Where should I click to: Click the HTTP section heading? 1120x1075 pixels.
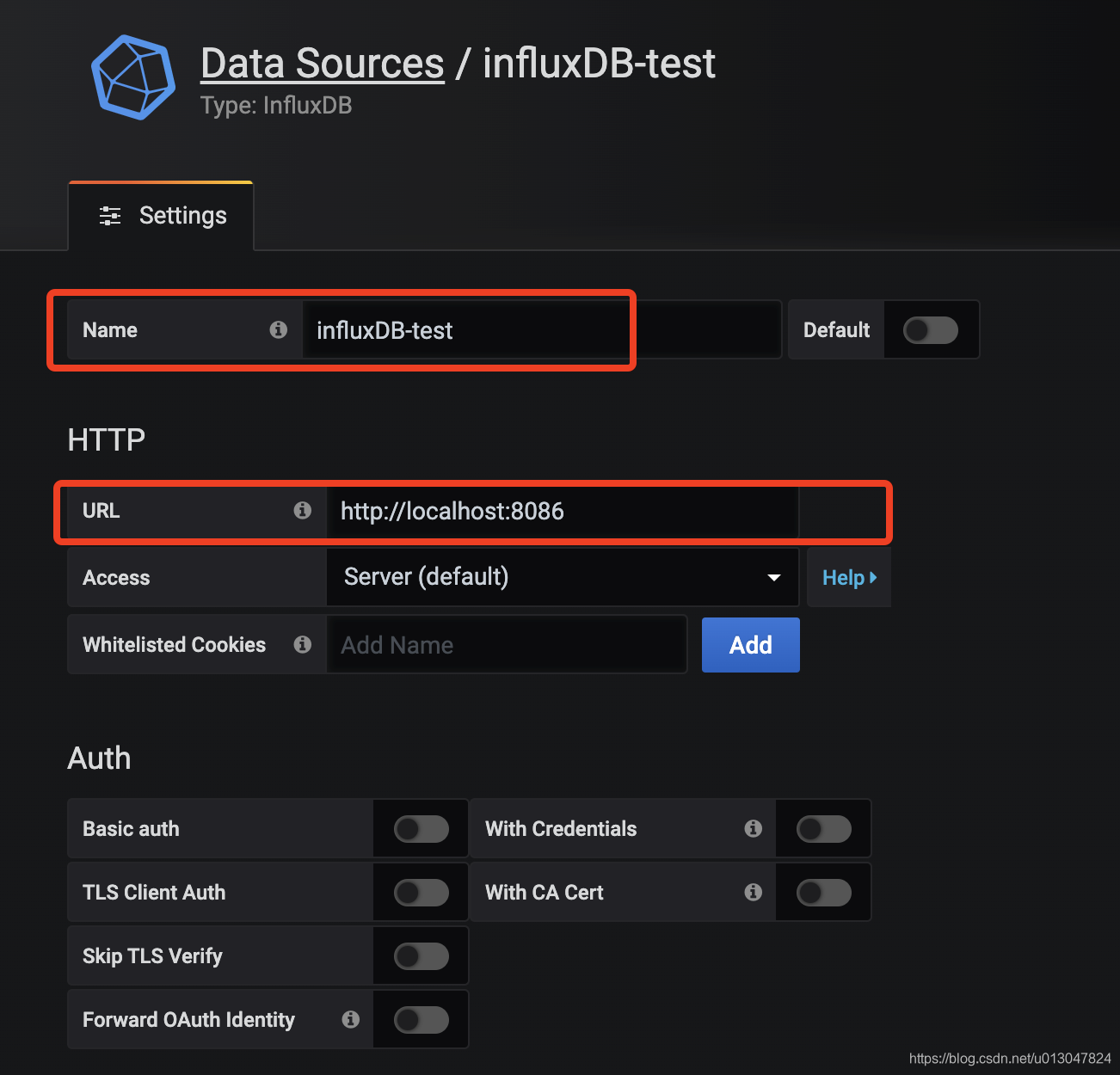coord(107,439)
